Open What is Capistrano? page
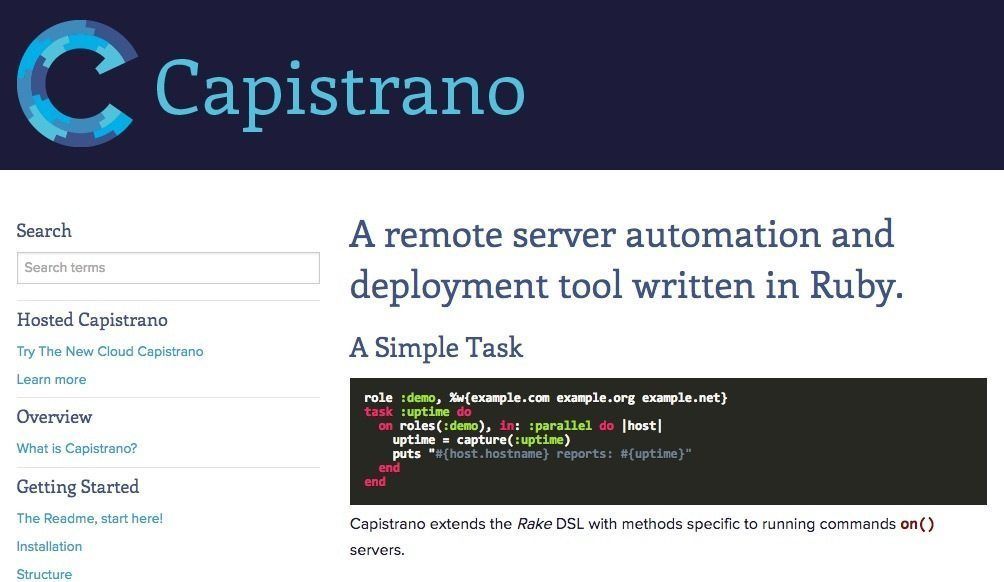Screen dimensions: 1004x582 point(77,449)
